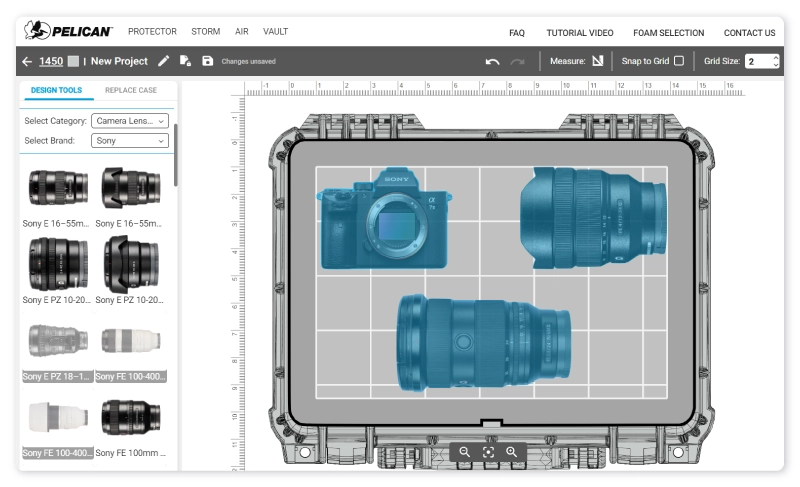Open the Select Brand dropdown
This screenshot has width=800, height=487.
click(130, 141)
